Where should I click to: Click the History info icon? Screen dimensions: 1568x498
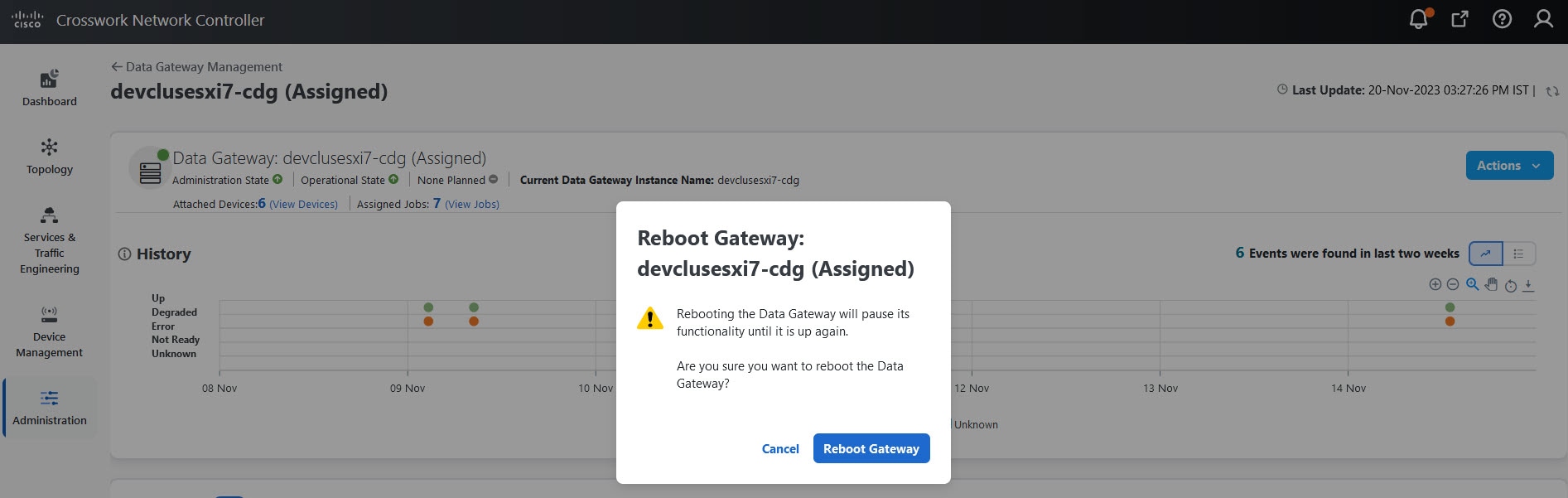[124, 254]
